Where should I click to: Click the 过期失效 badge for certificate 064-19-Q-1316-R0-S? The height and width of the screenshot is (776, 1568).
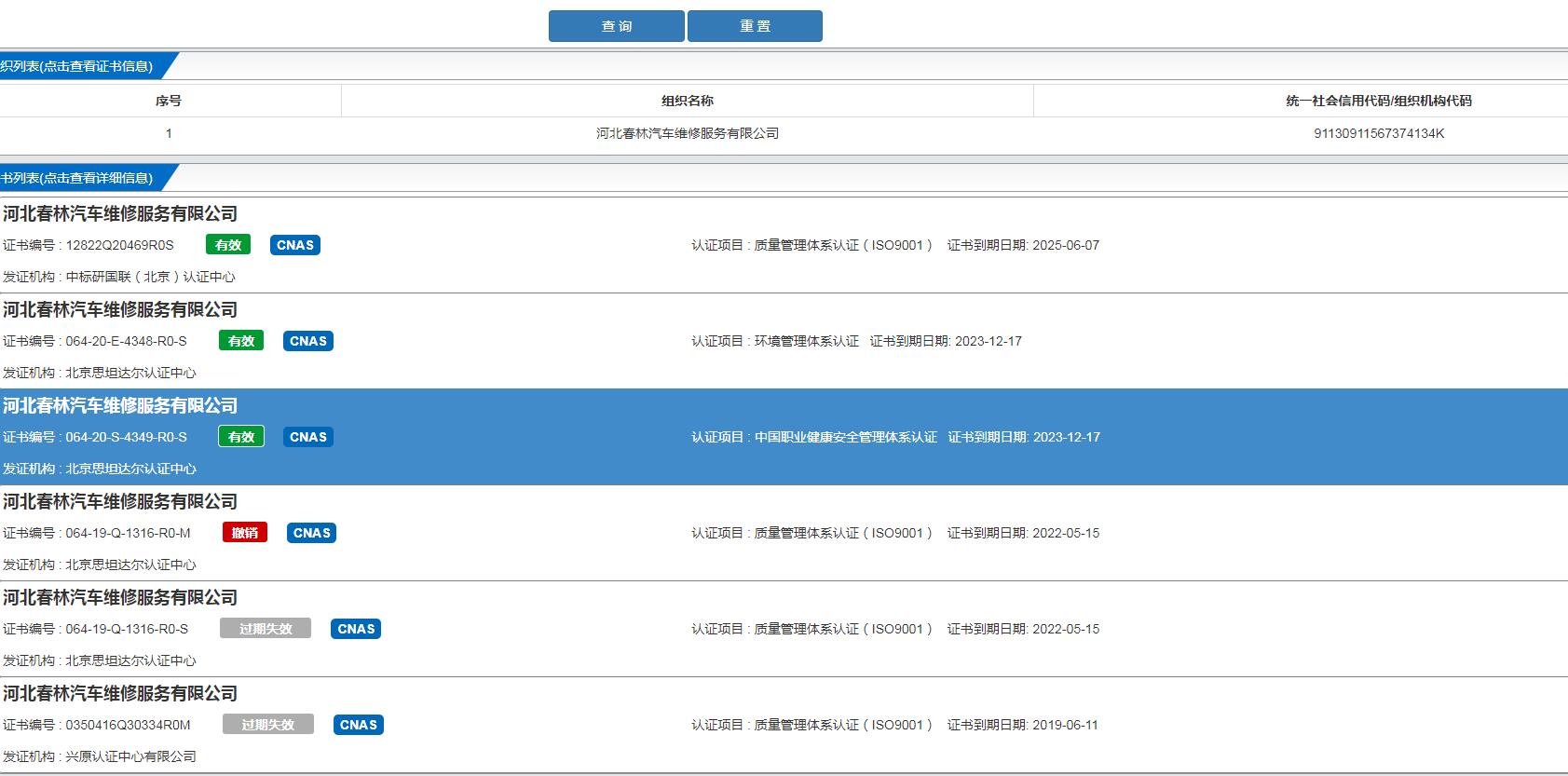(x=266, y=629)
